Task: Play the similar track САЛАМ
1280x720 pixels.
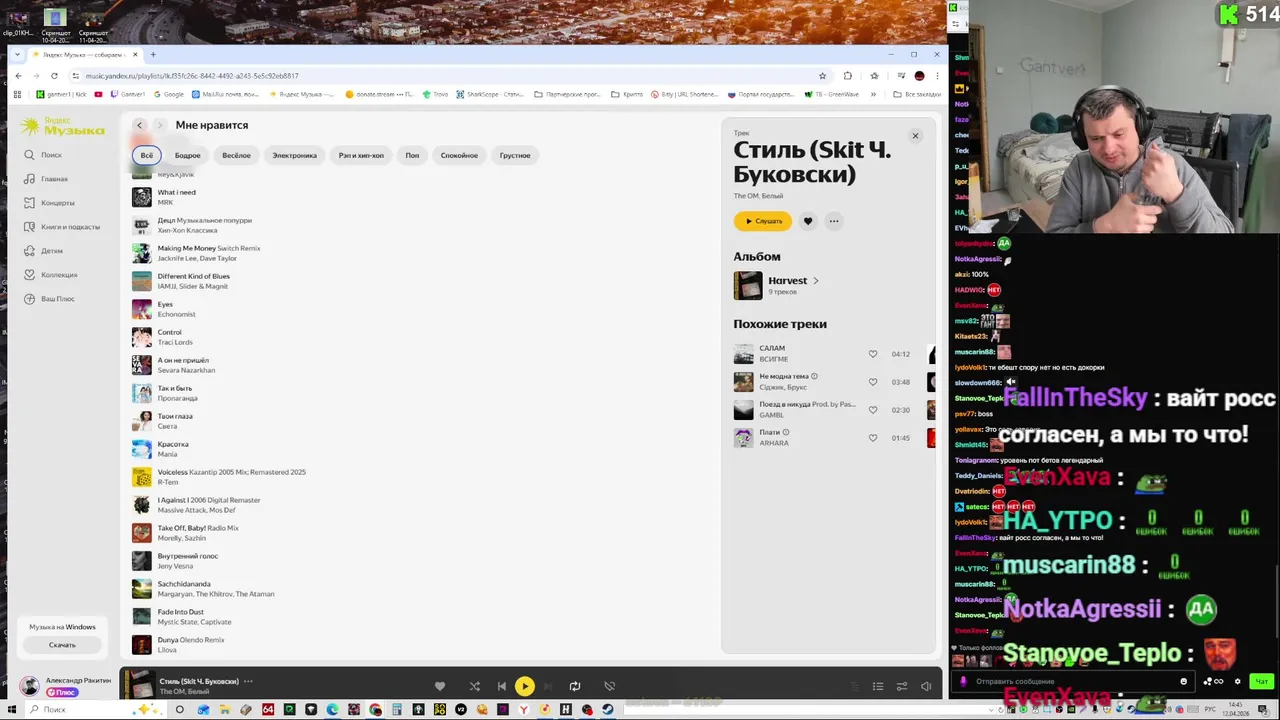Action: [743, 354]
